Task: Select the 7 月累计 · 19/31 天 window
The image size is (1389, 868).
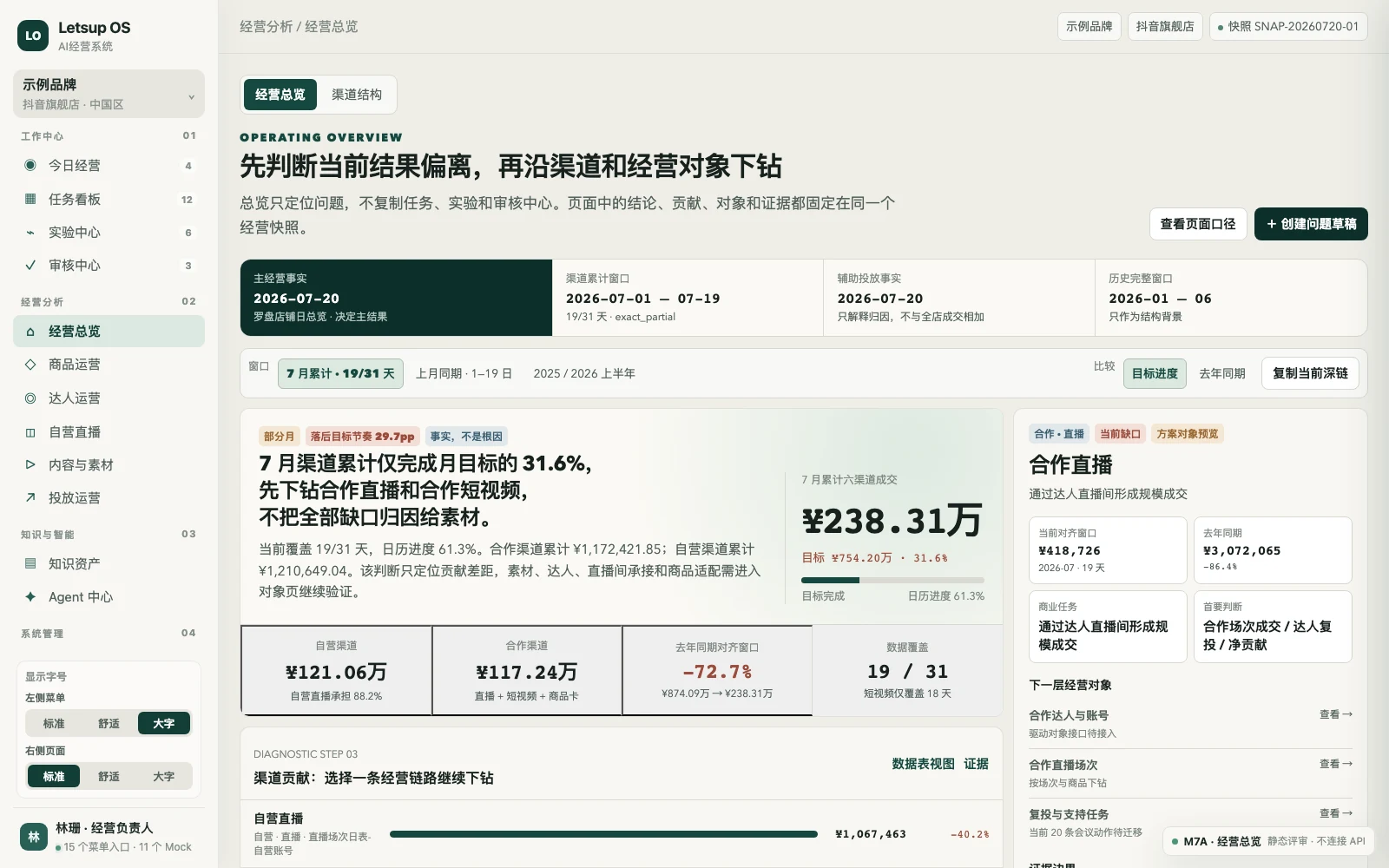Action: [x=340, y=373]
